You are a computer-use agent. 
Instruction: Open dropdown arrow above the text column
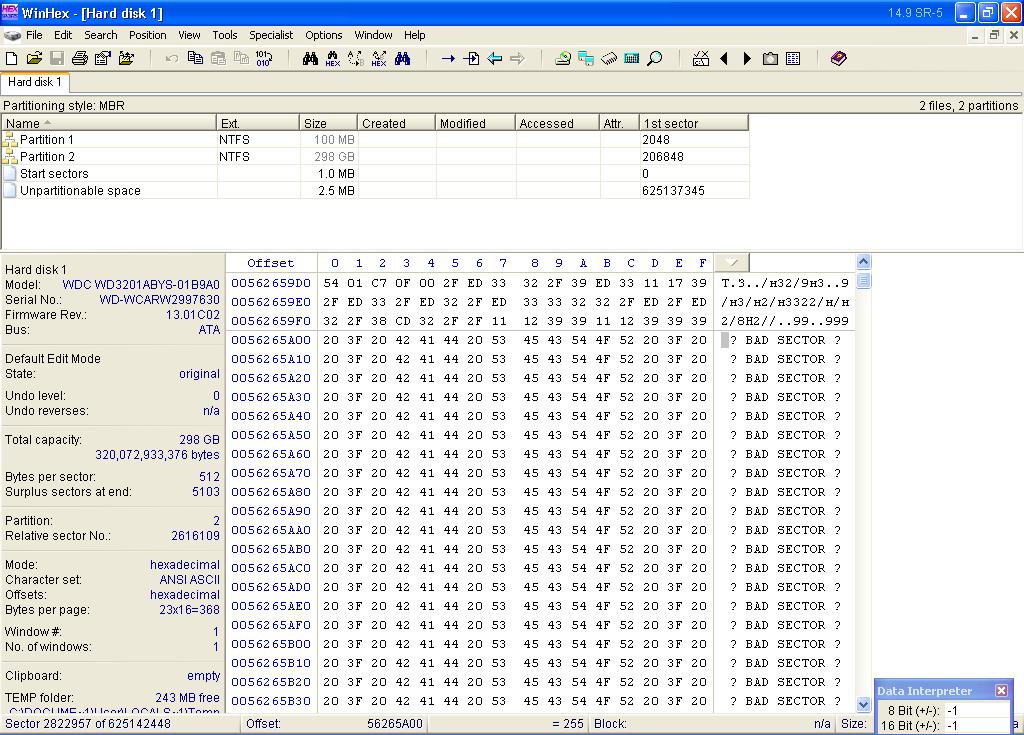[731, 263]
